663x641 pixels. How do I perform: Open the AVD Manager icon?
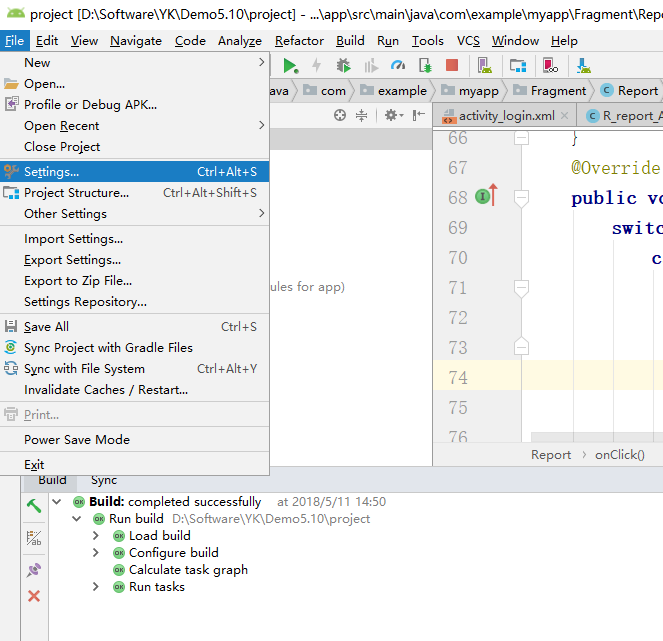coord(485,66)
